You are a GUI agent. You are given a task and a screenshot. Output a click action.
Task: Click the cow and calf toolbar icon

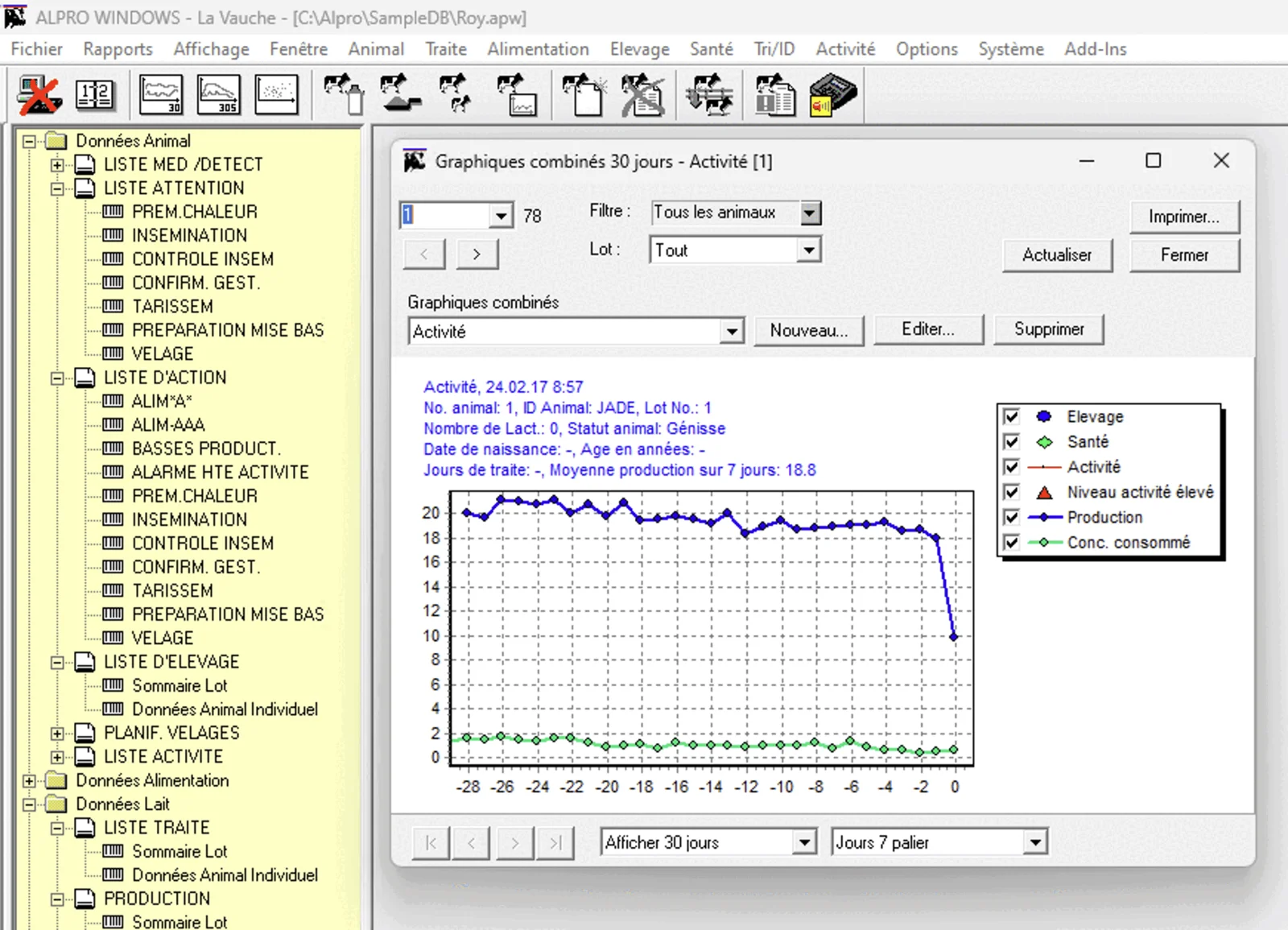(456, 93)
